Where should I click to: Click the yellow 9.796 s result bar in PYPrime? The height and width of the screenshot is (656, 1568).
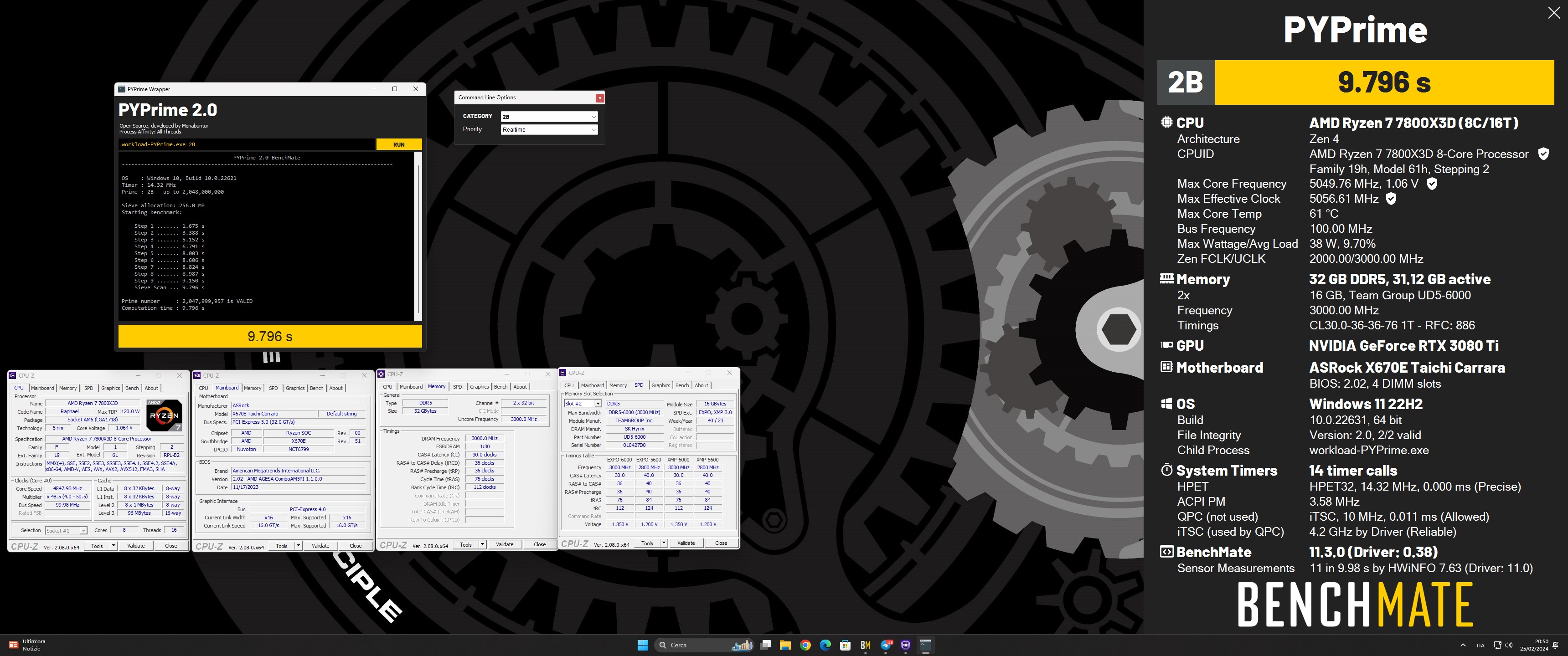(270, 336)
